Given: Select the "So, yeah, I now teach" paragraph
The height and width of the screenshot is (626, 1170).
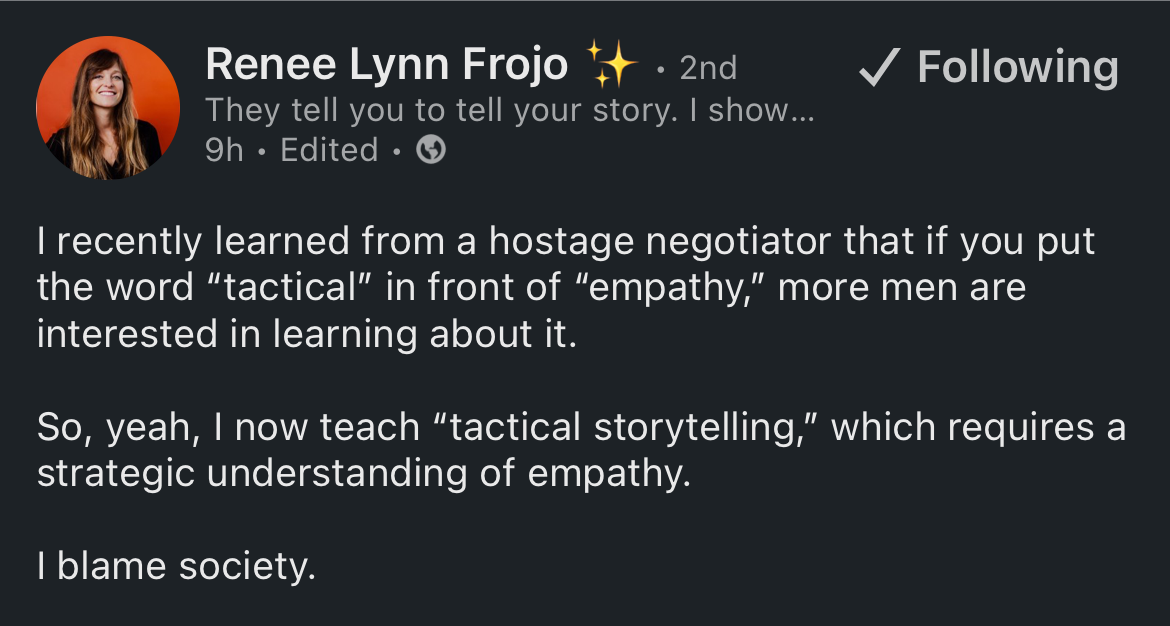Looking at the screenshot, I should [x=581, y=451].
